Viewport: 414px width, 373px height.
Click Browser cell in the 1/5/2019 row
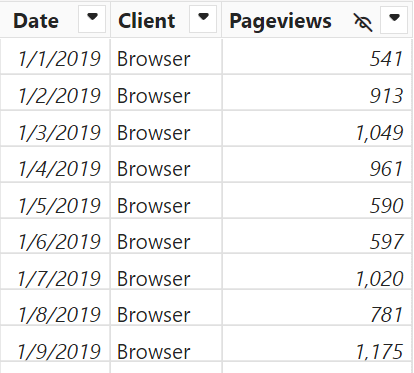tap(166, 202)
